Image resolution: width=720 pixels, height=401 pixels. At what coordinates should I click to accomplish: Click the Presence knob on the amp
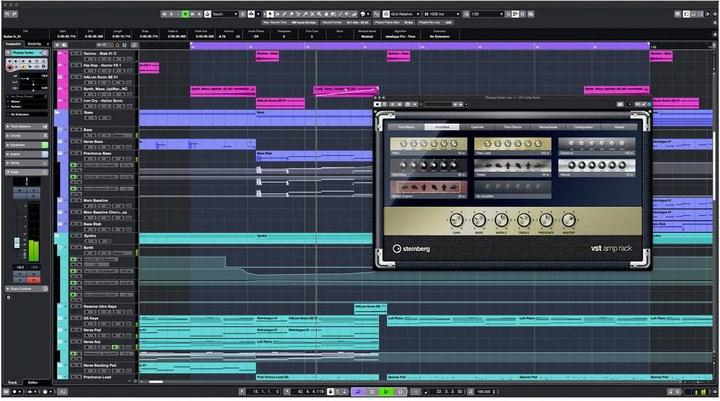pos(546,220)
